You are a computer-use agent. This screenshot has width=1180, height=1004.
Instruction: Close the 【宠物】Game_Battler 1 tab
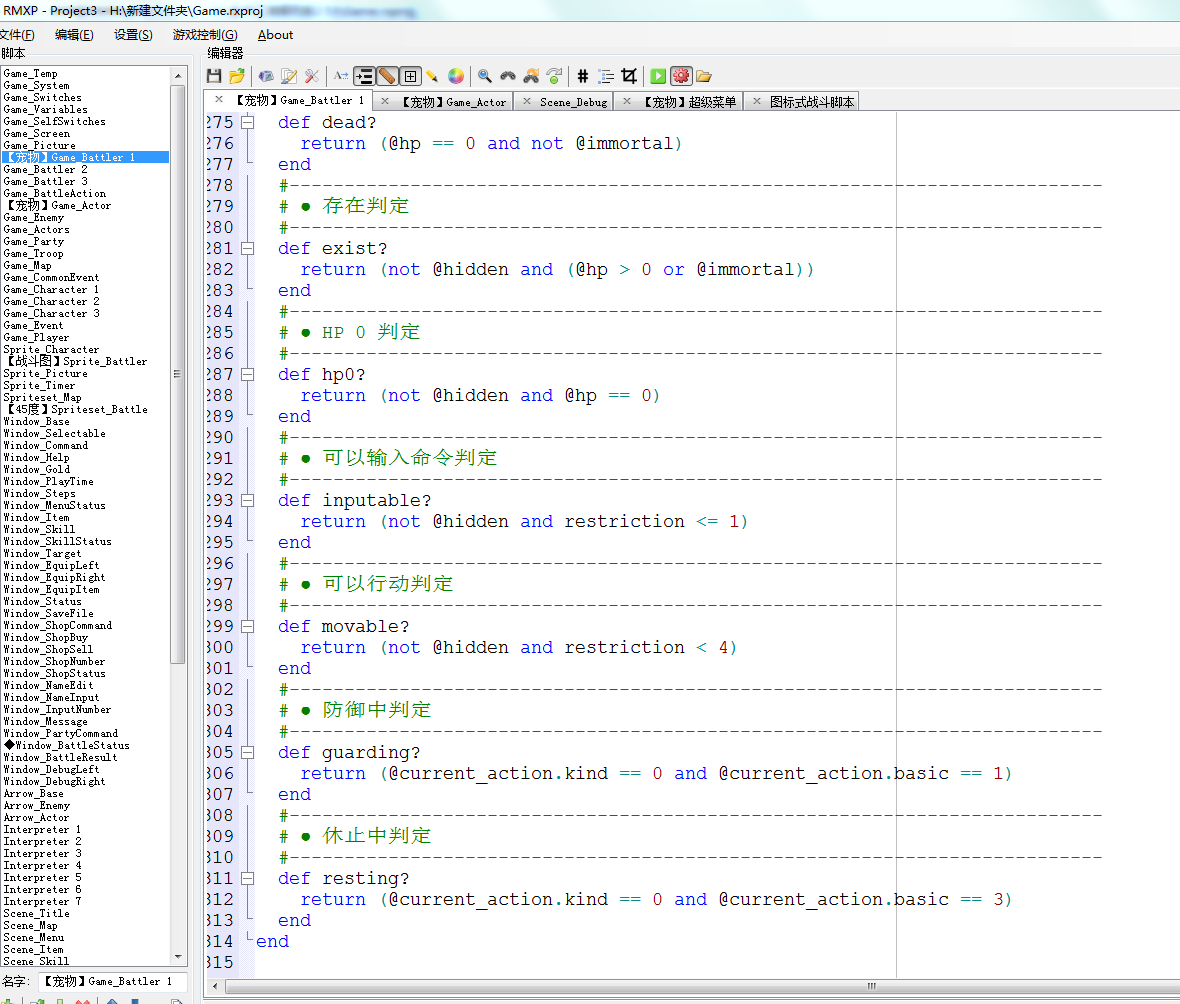[x=218, y=99]
